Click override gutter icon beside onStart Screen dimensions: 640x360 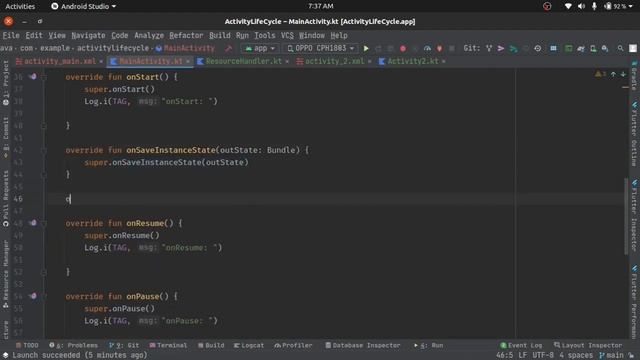pos(33,77)
